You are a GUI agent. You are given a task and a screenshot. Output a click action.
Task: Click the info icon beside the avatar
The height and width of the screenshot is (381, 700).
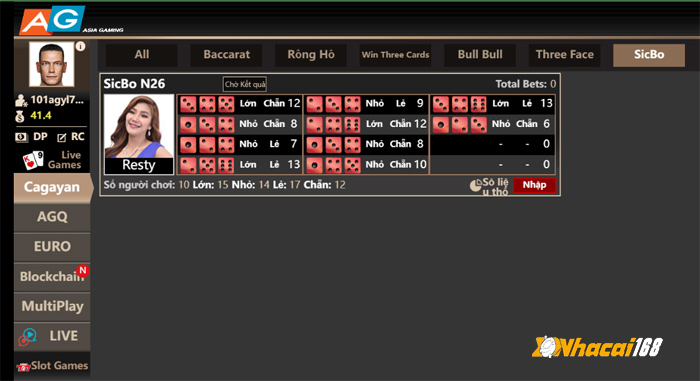click(80, 46)
